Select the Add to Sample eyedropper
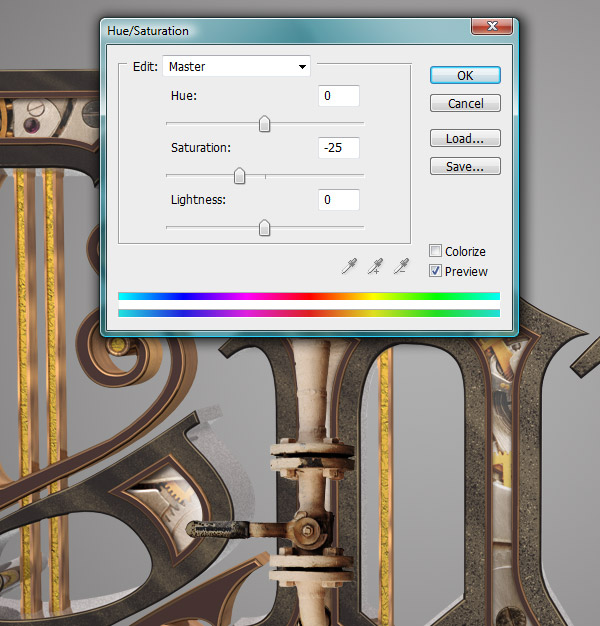600x626 pixels. pyautogui.click(x=375, y=266)
